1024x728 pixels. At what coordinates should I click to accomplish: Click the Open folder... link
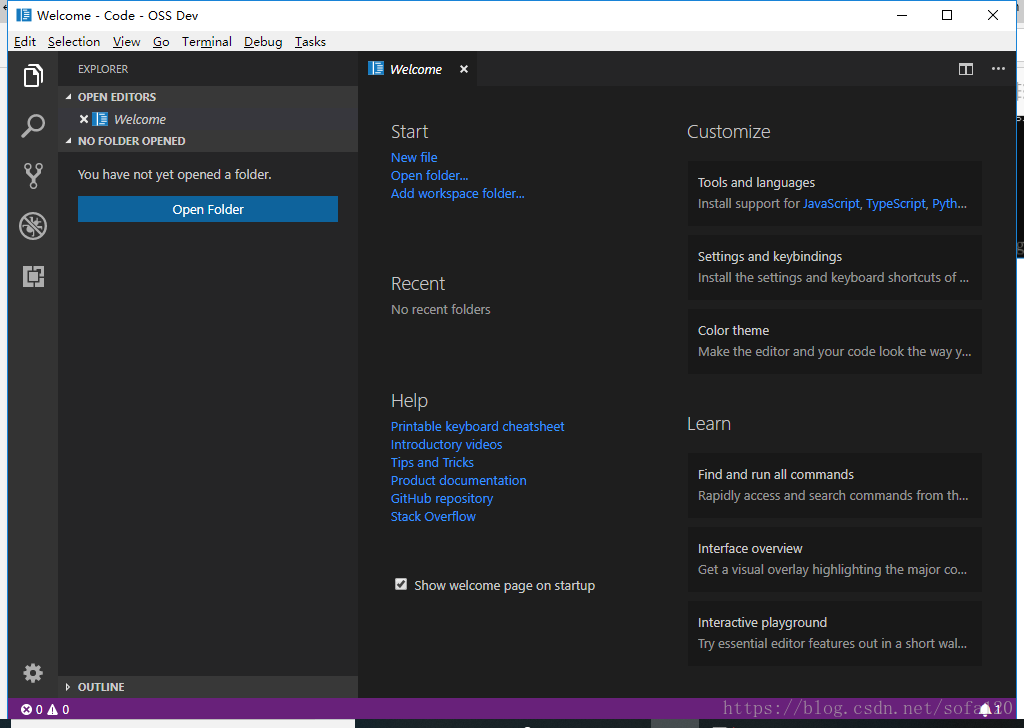(429, 176)
